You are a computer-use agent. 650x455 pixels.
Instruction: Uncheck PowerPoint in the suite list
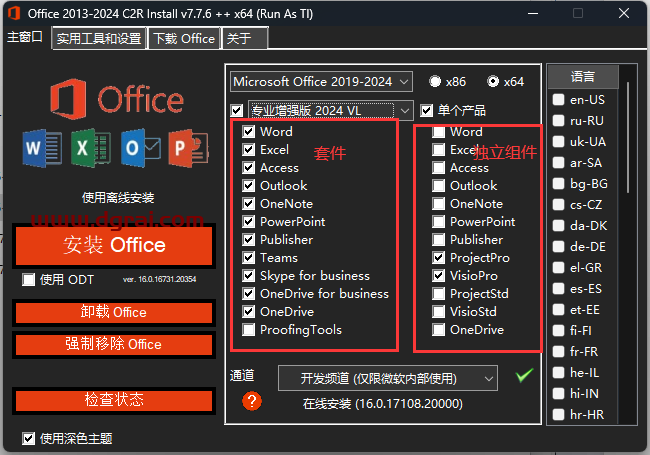[x=248, y=222]
